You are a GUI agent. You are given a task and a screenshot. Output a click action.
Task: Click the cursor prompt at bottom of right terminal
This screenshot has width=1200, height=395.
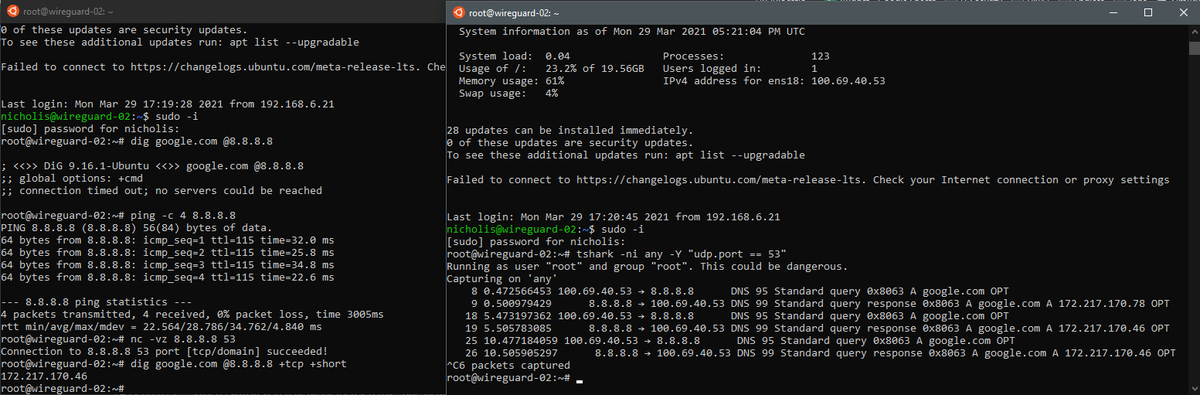click(x=514, y=379)
